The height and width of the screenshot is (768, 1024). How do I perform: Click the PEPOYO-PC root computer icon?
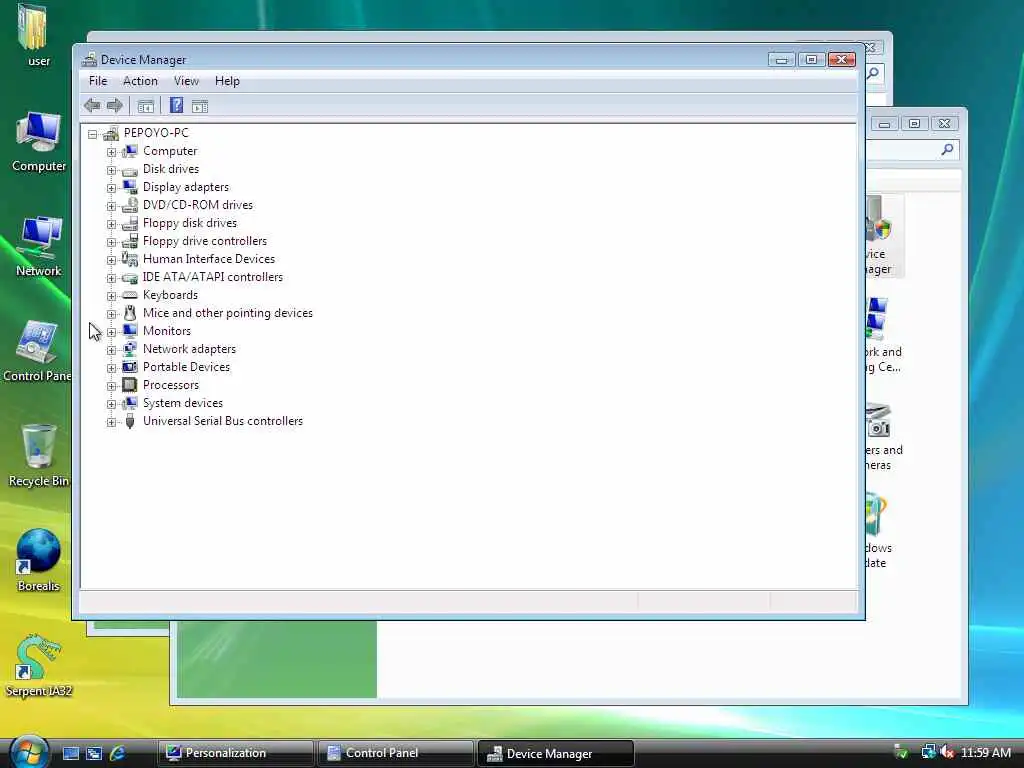click(x=111, y=133)
